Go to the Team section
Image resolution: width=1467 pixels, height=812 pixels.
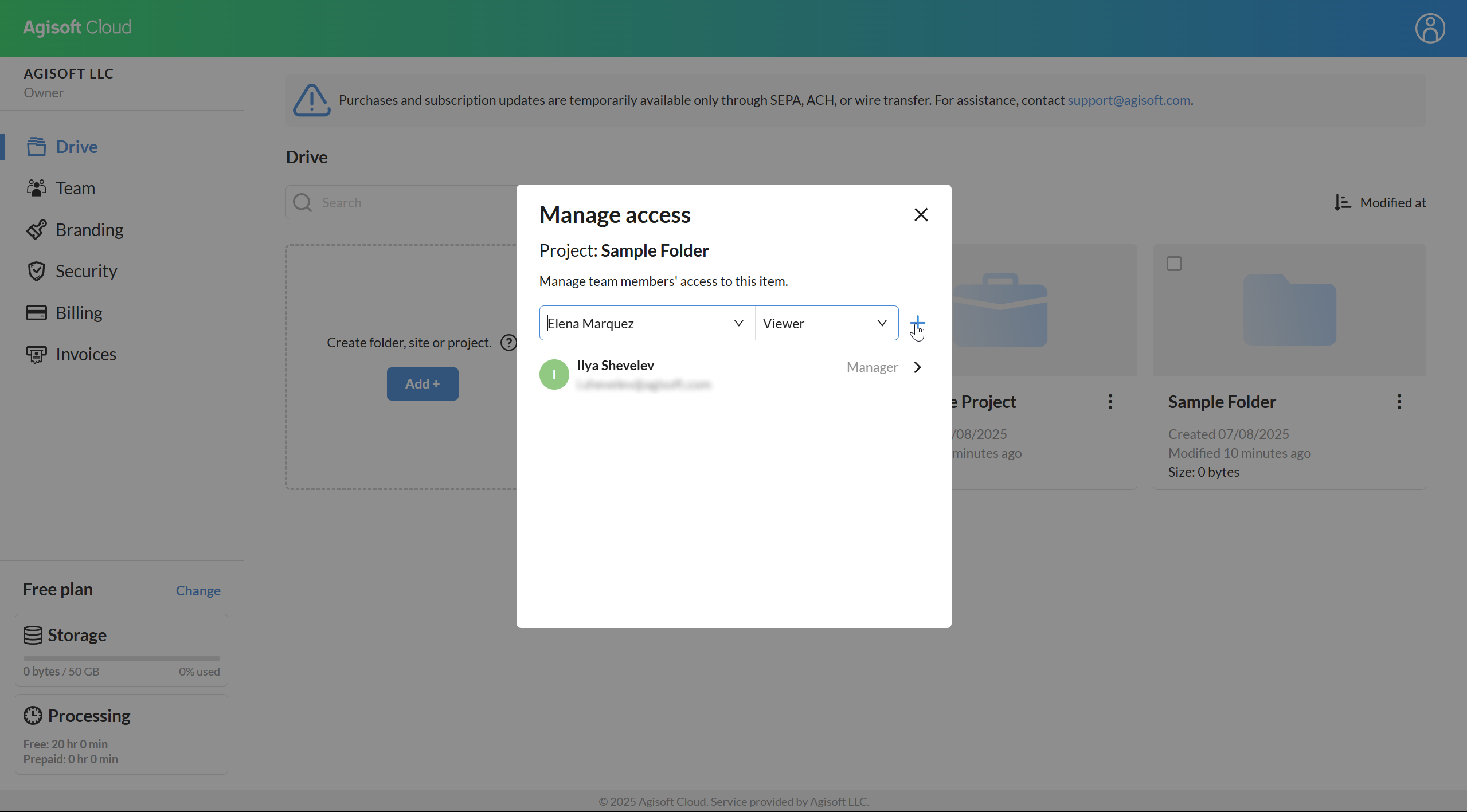(75, 188)
